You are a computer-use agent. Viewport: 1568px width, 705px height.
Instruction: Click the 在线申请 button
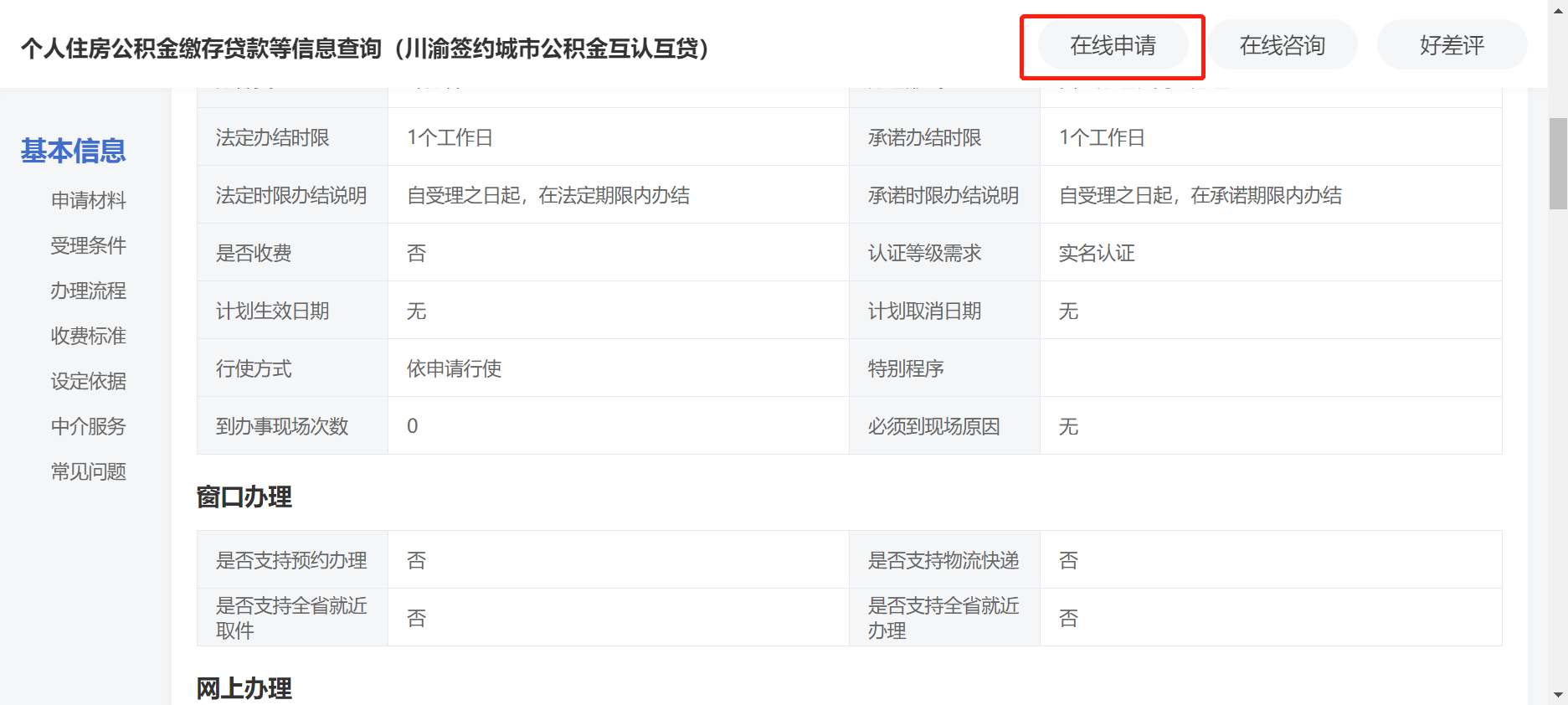click(1113, 45)
